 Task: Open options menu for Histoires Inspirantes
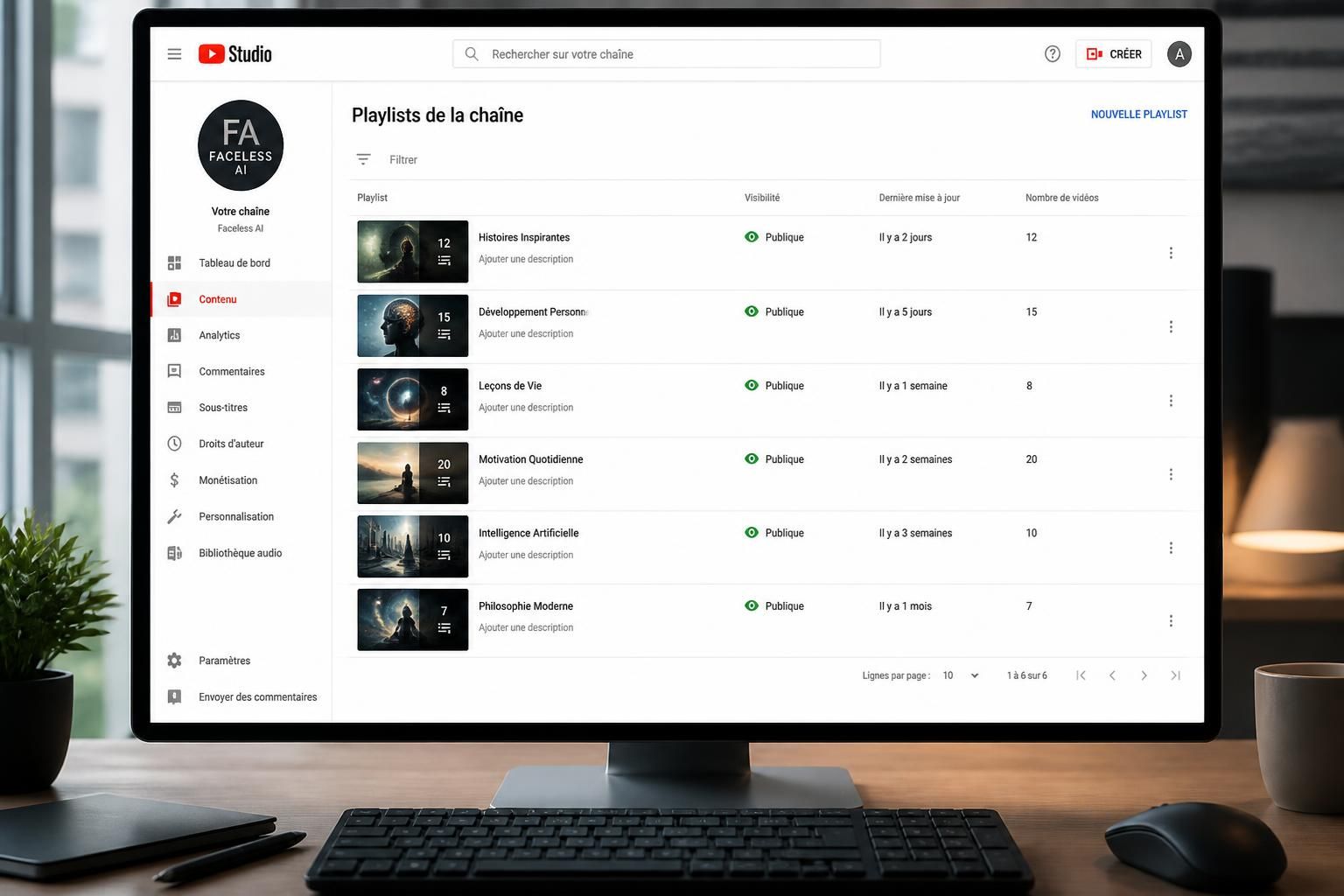(x=1171, y=253)
